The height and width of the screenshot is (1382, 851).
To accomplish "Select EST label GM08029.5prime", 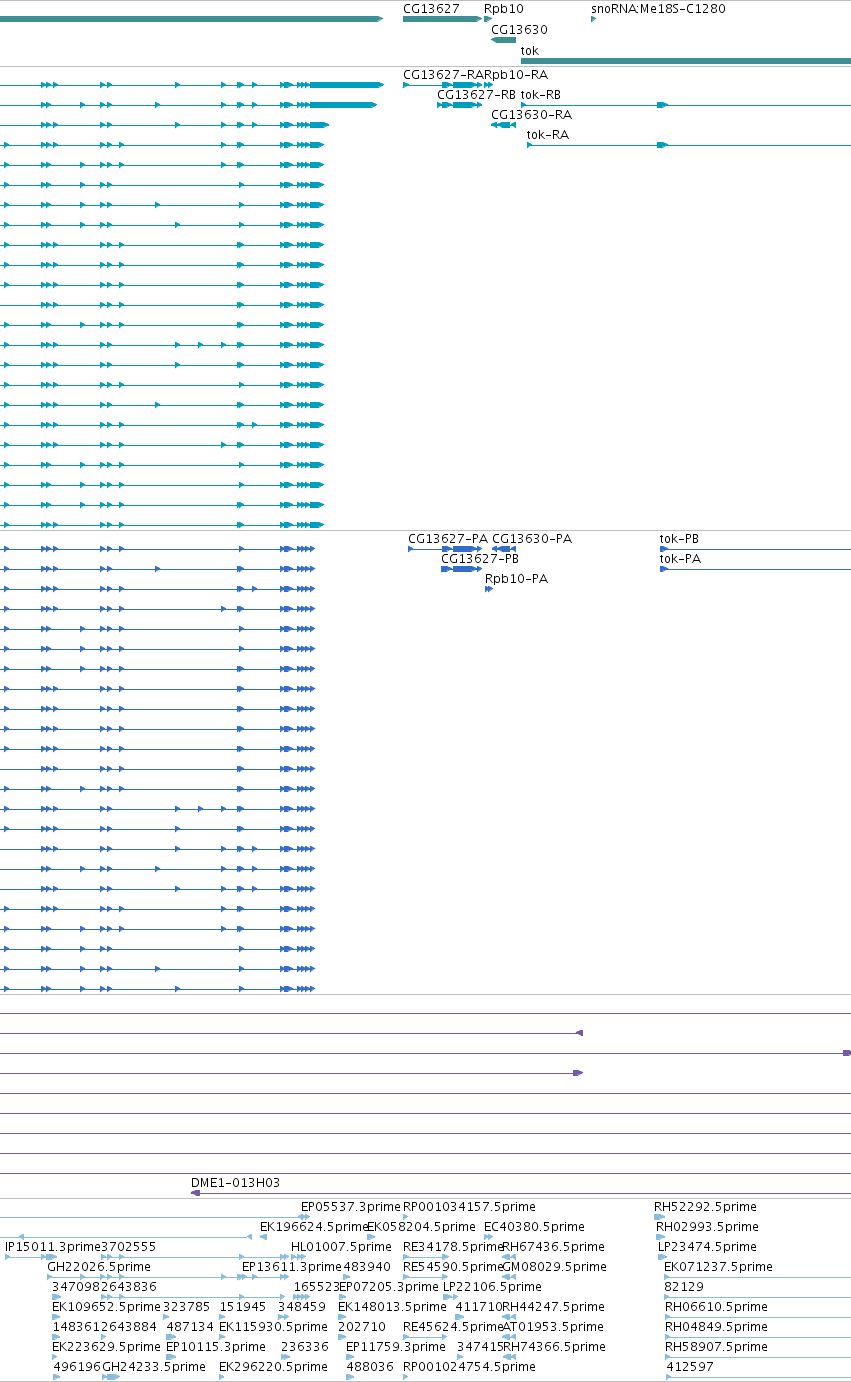I will [x=554, y=1267].
